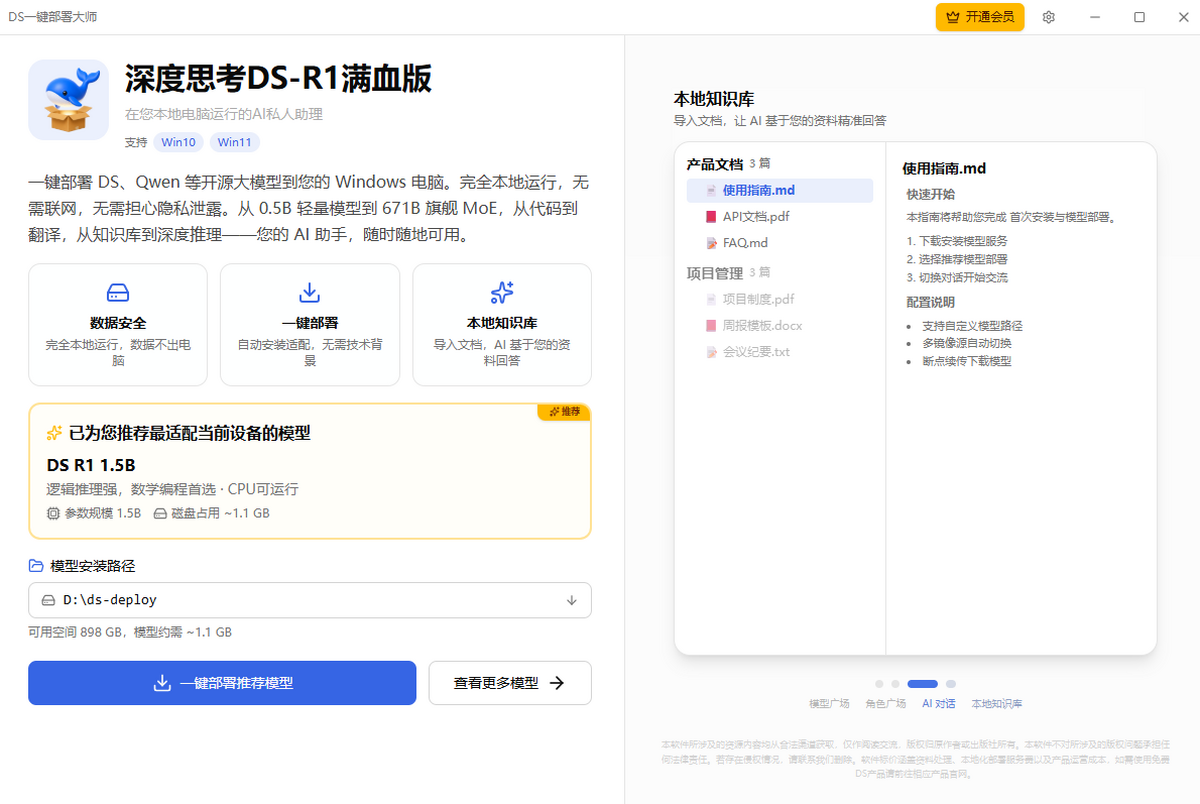Screen dimensions: 1200x804
Task: Click the file icon of FAQ.md
Action: pyautogui.click(x=711, y=243)
